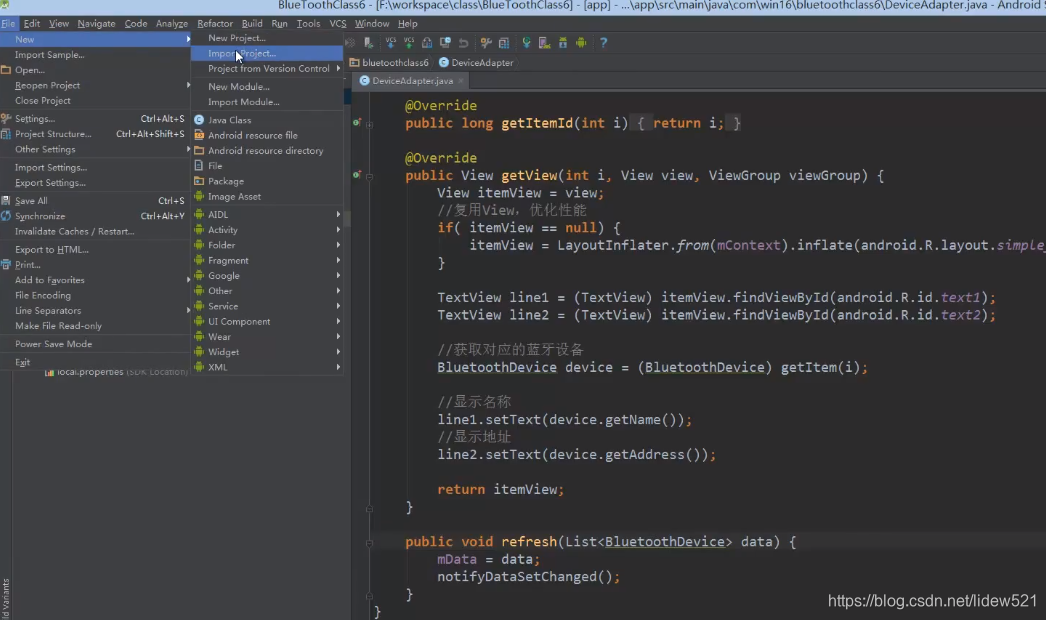1046x620 pixels.
Task: Click the Help question mark icon
Action: click(604, 43)
